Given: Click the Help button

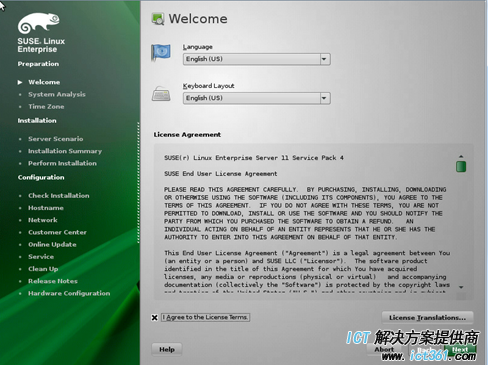Looking at the screenshot, I should pyautogui.click(x=167, y=349).
